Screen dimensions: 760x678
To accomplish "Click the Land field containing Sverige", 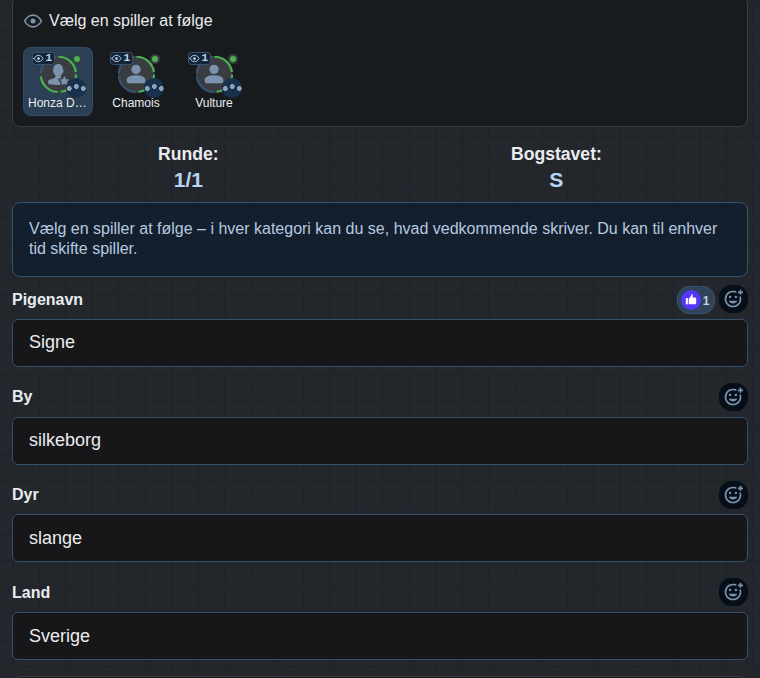I will [380, 636].
